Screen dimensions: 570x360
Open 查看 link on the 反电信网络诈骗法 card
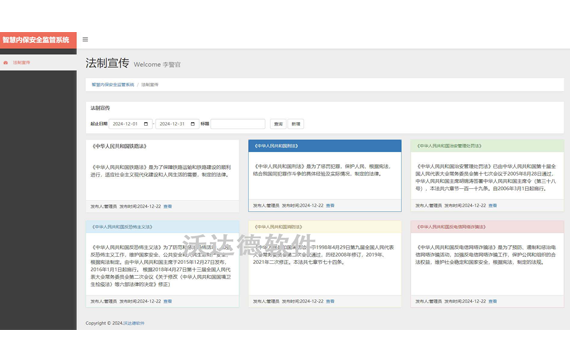(x=493, y=301)
